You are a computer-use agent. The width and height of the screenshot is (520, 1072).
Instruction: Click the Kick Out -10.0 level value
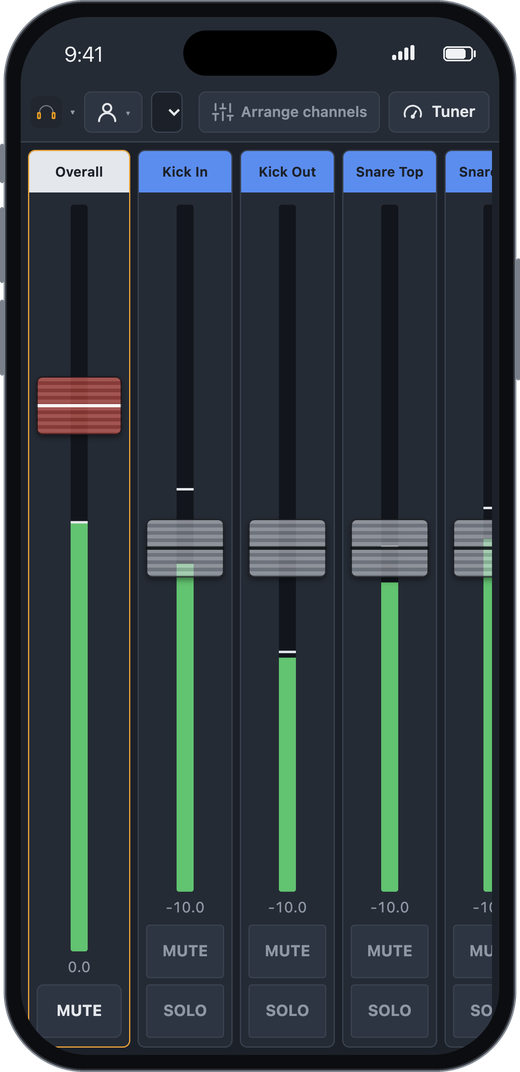[x=287, y=907]
